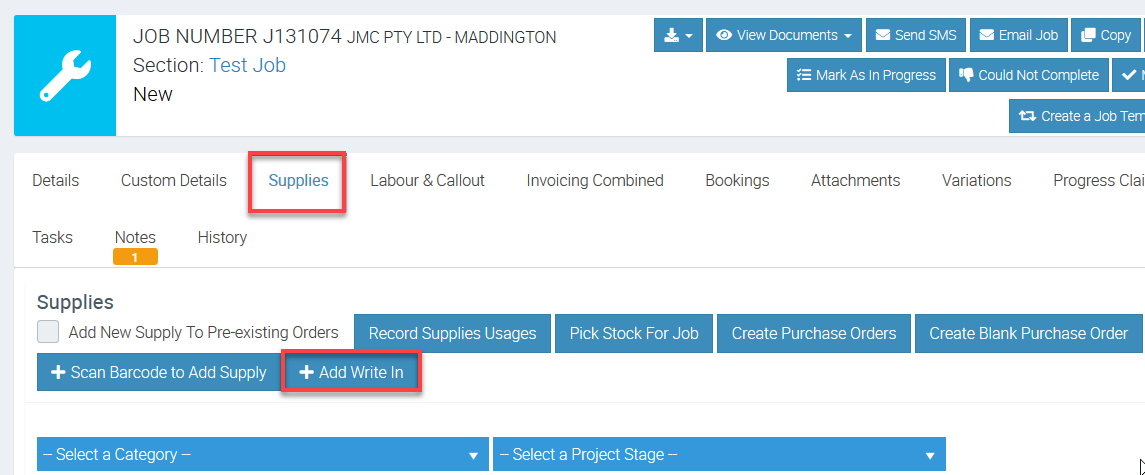The width and height of the screenshot is (1145, 475).
Task: Click Pick Stock For Job
Action: (634, 333)
